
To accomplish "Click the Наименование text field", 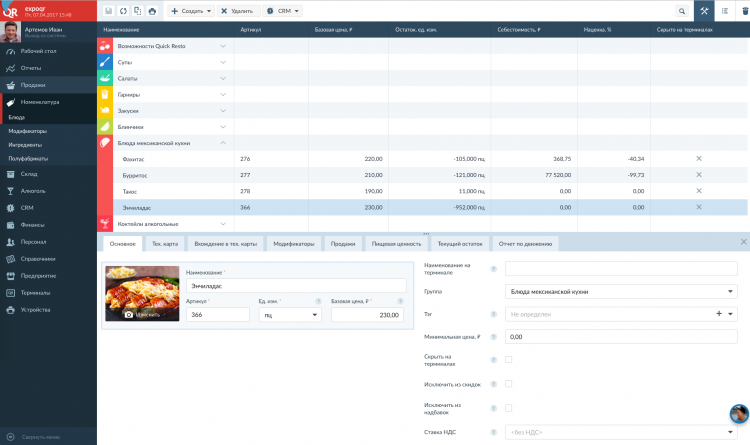I will (x=296, y=286).
